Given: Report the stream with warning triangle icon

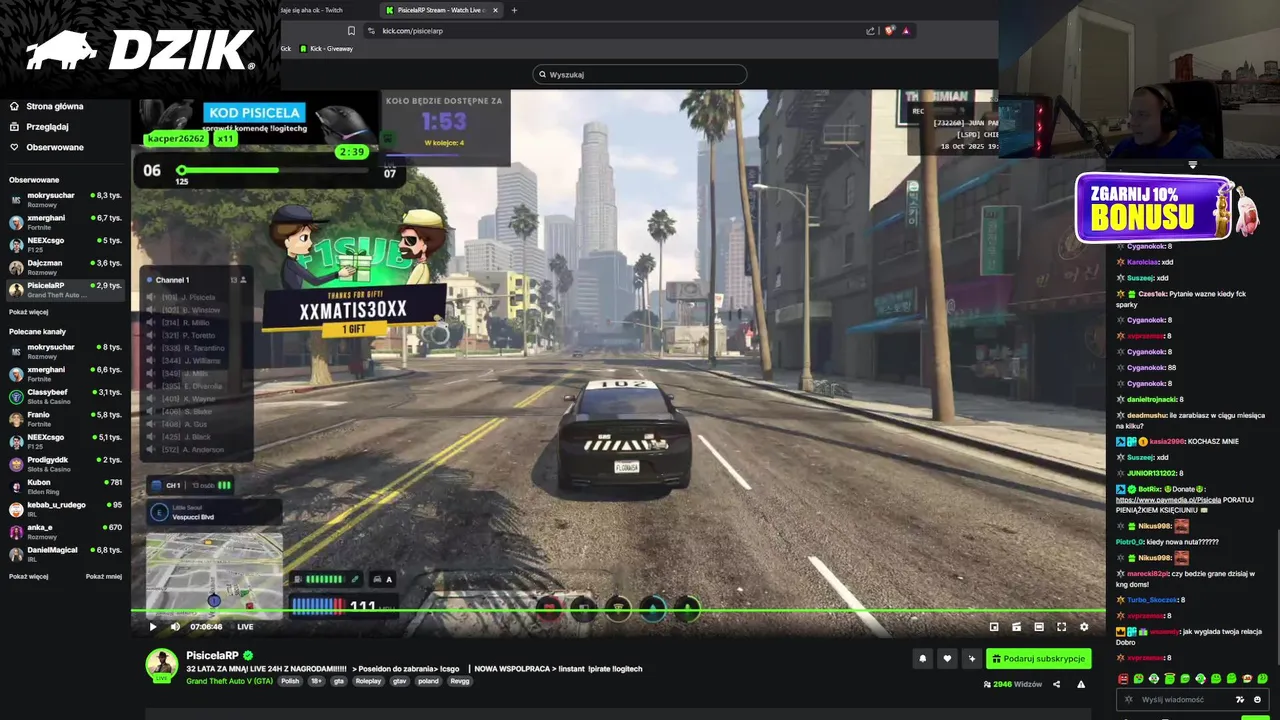Looking at the screenshot, I should (x=1081, y=684).
